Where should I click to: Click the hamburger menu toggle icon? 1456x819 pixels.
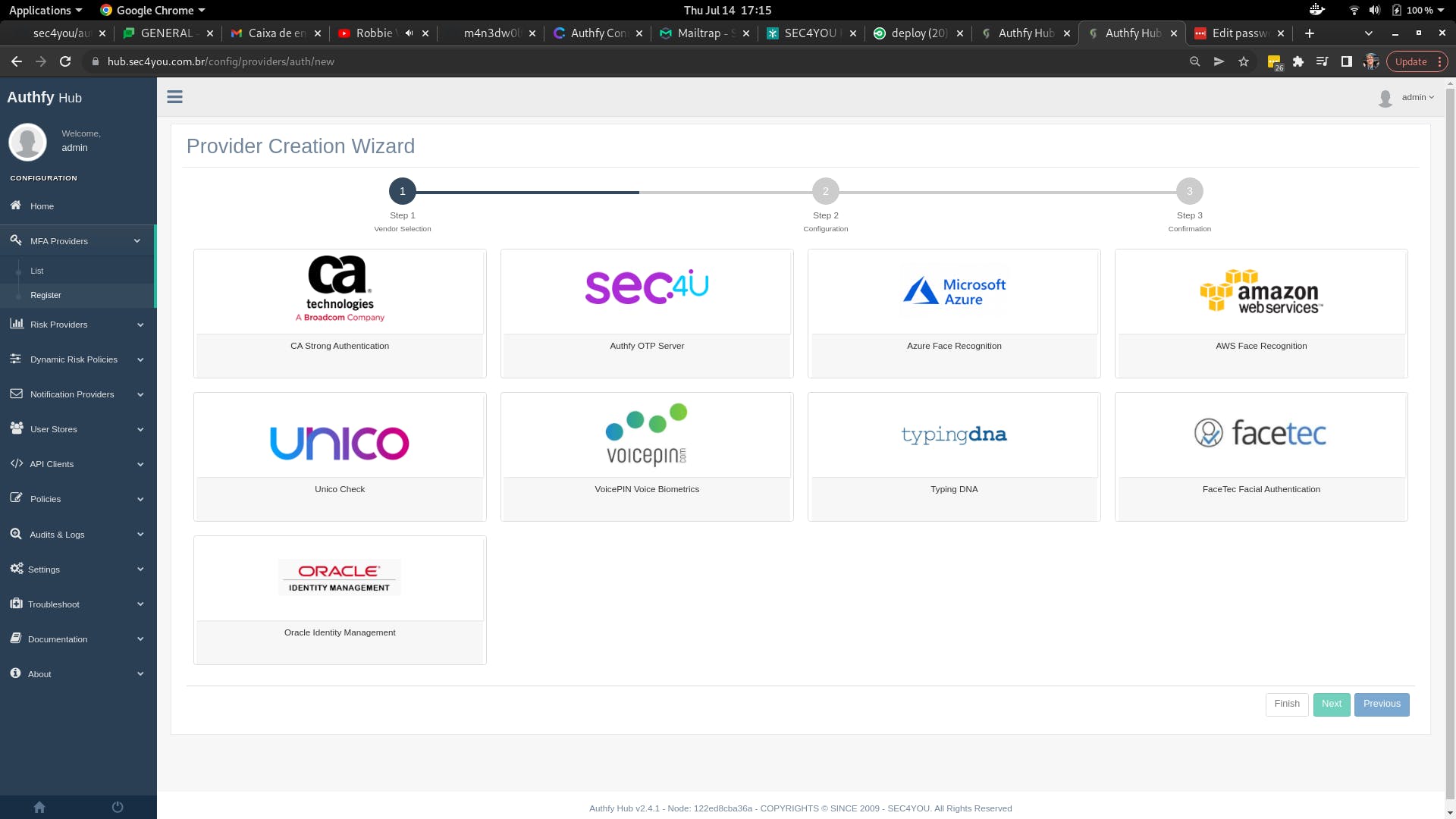[174, 97]
